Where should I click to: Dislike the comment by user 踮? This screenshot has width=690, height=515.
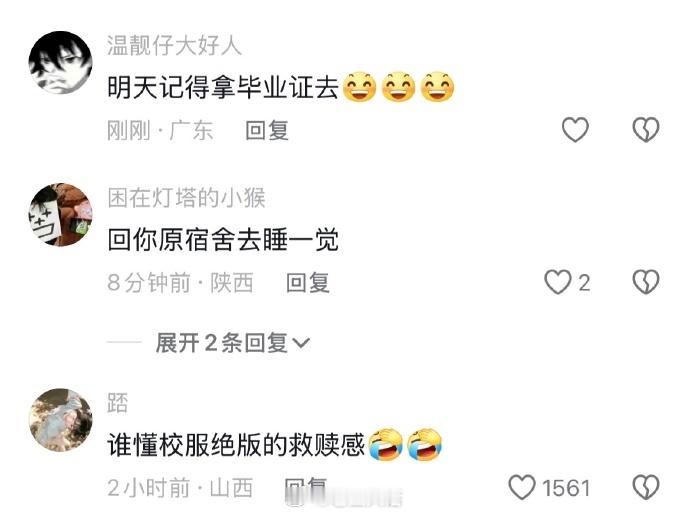(646, 487)
